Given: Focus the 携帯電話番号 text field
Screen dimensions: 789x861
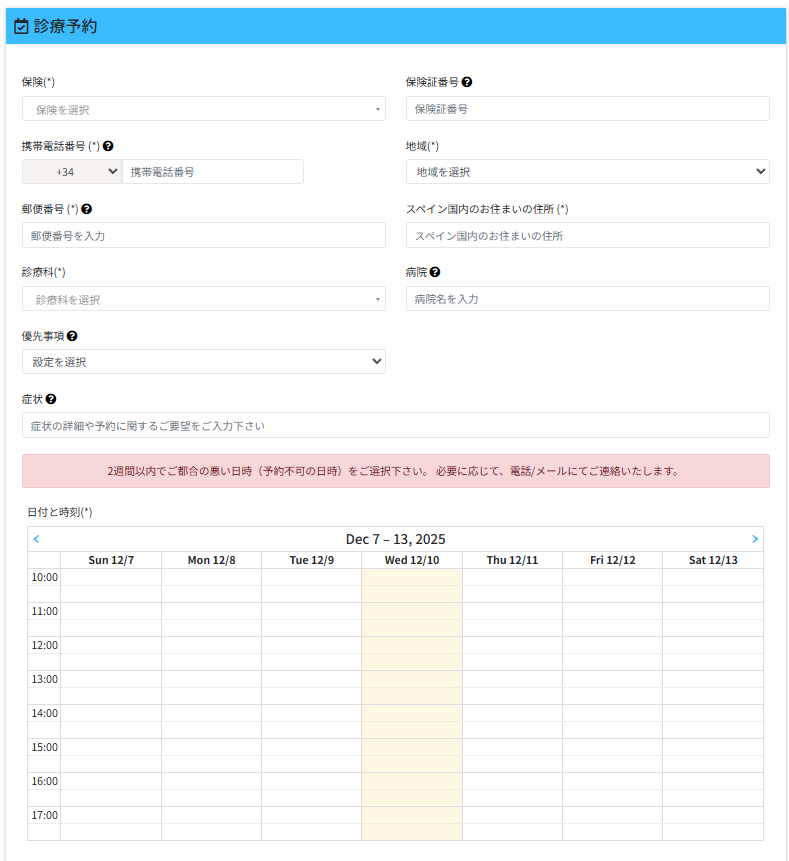Looking at the screenshot, I should (212, 172).
